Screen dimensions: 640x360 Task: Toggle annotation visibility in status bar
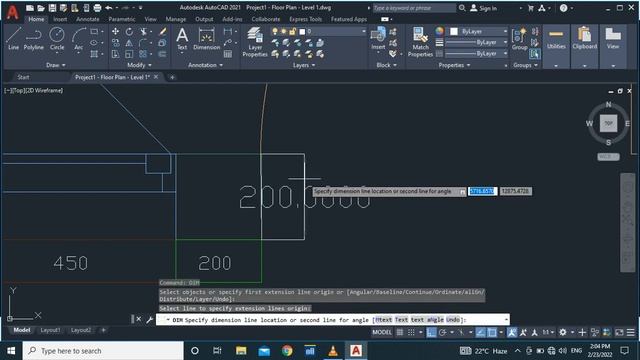[512, 333]
